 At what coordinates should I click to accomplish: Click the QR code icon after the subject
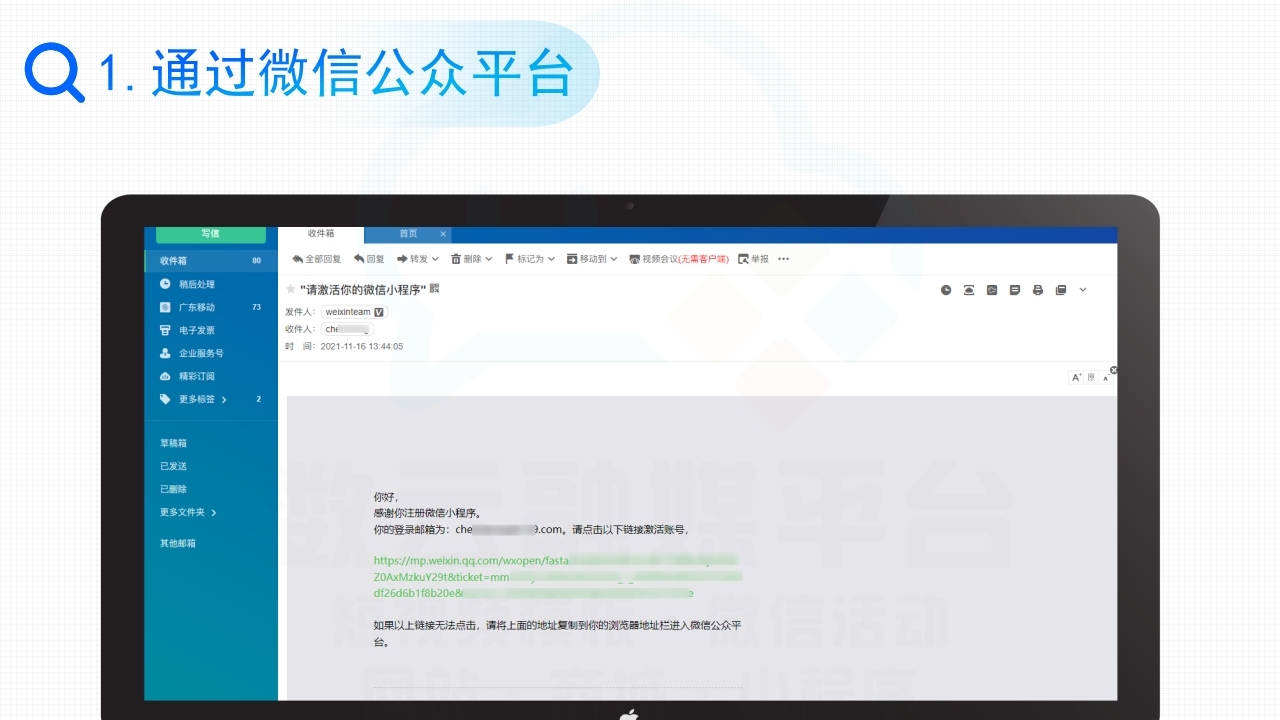click(434, 288)
